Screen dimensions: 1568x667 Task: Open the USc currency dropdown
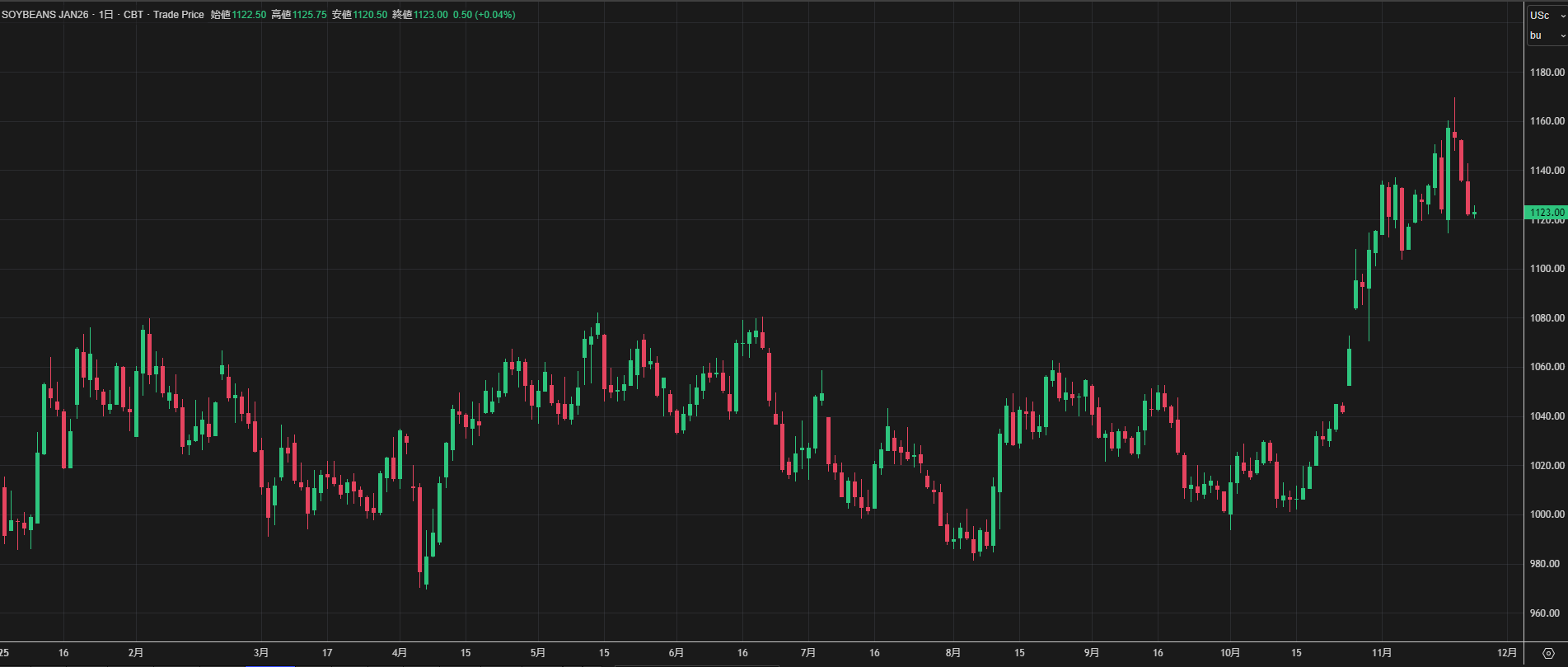1547,15
